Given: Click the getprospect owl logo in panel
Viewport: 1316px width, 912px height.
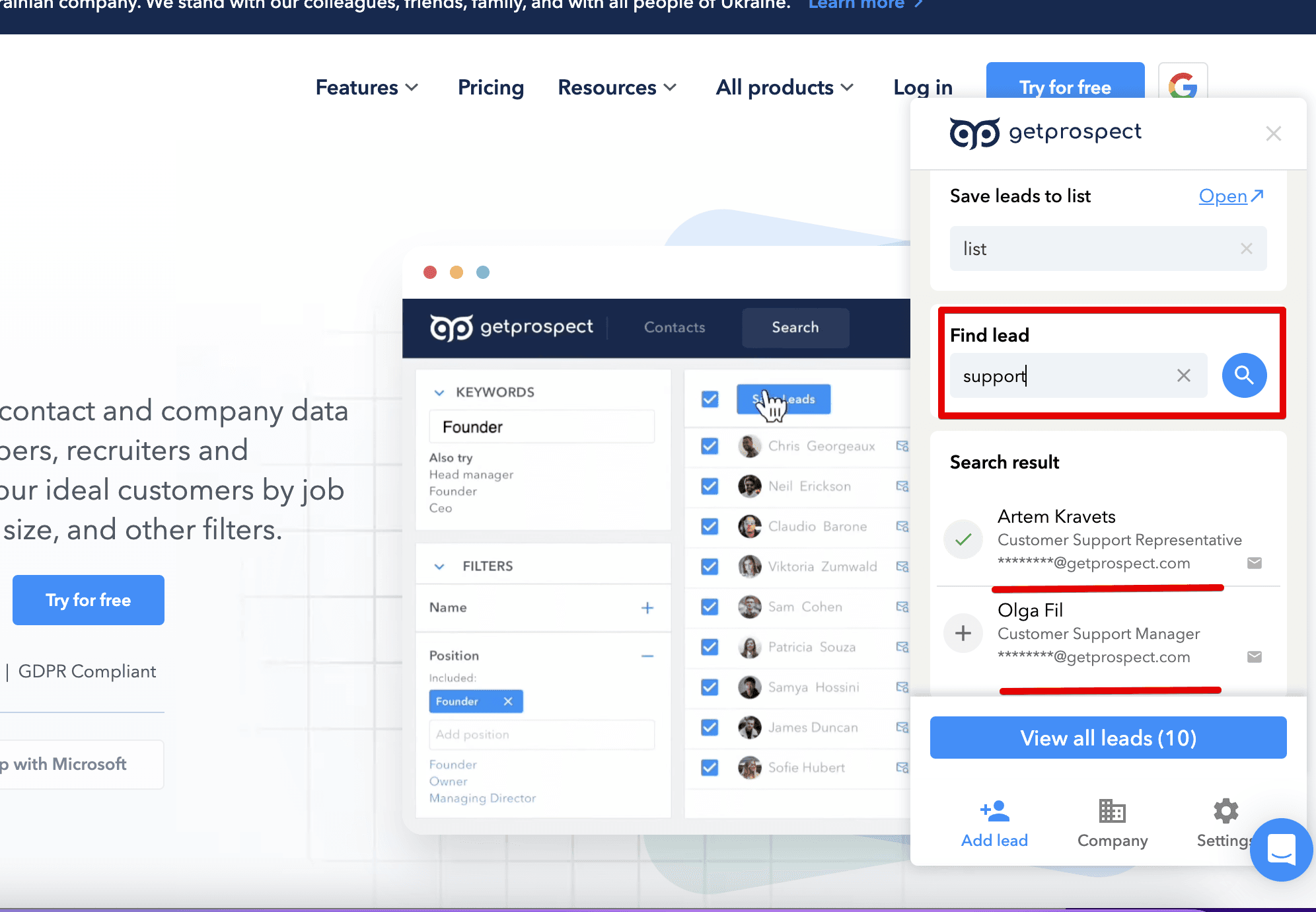Looking at the screenshot, I should coord(974,133).
